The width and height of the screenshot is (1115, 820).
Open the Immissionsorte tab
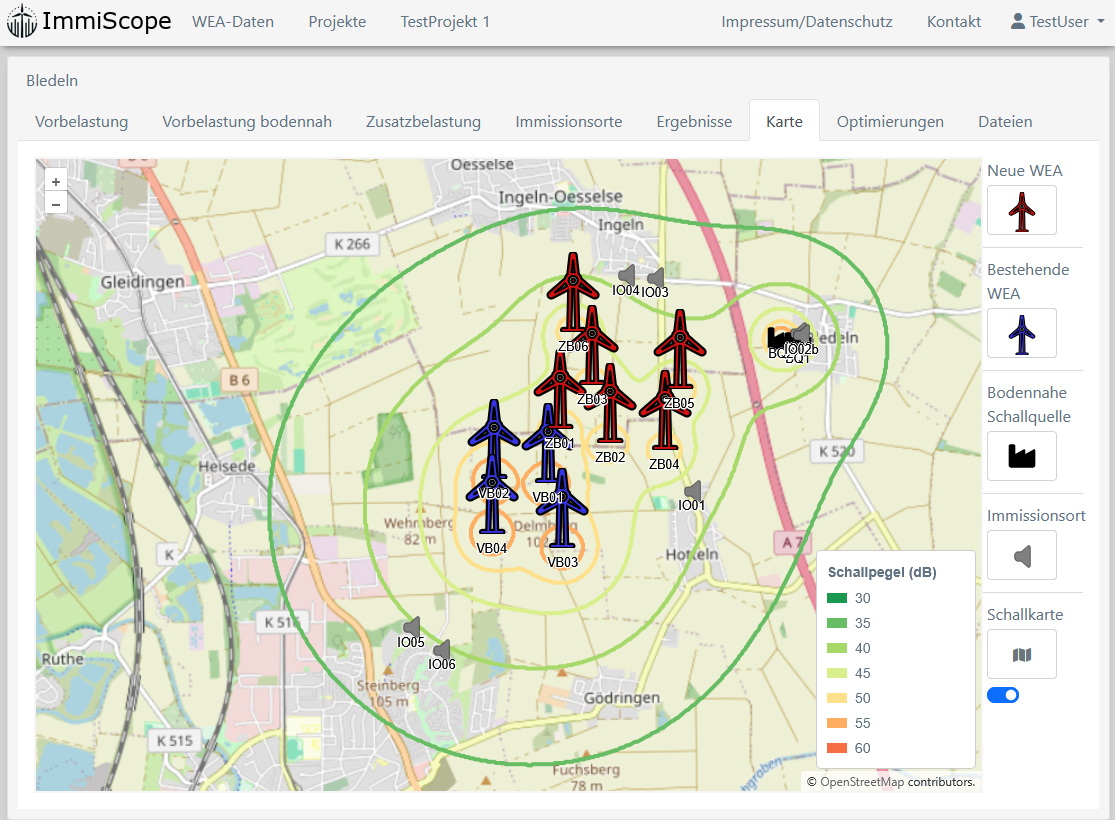(568, 122)
